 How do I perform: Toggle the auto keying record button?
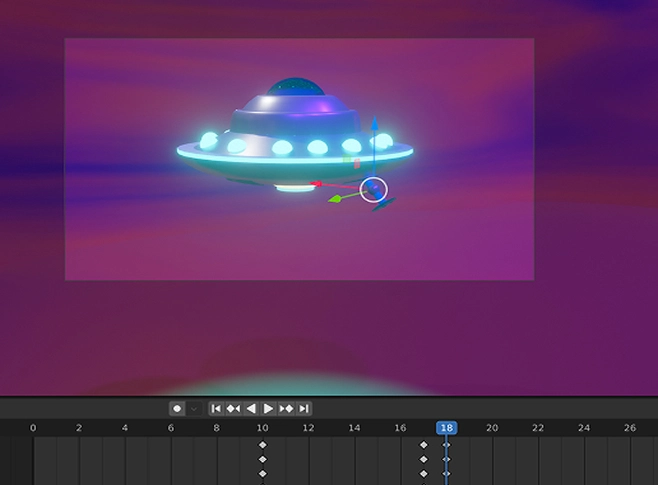point(177,409)
